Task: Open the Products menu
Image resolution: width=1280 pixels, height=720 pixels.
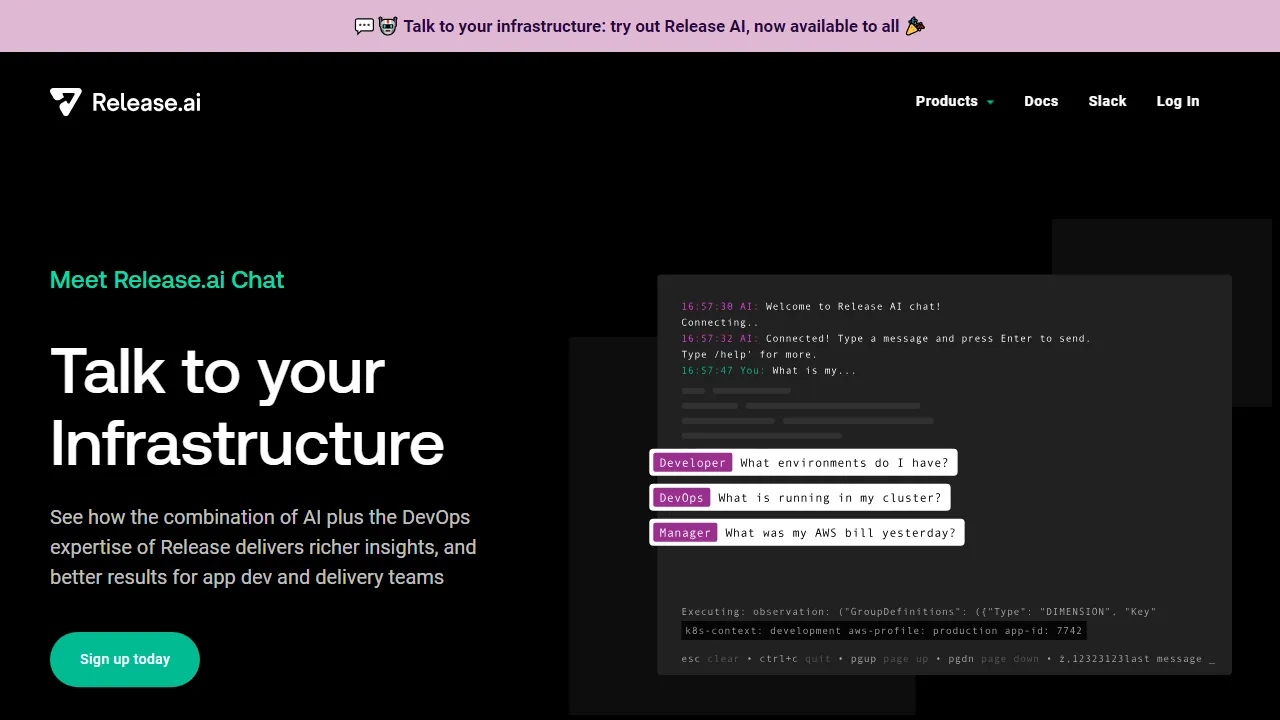Action: [x=955, y=101]
